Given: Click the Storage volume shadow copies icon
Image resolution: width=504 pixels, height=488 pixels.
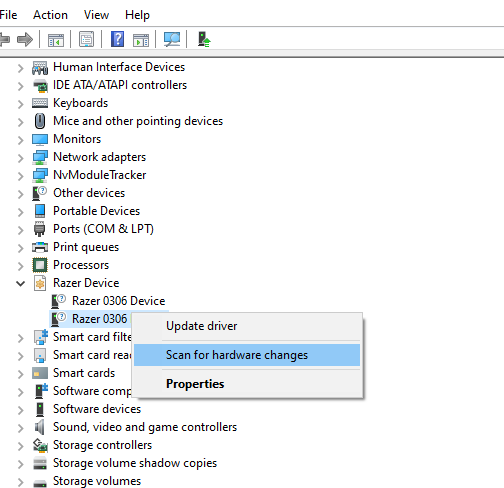Looking at the screenshot, I should 40,463.
